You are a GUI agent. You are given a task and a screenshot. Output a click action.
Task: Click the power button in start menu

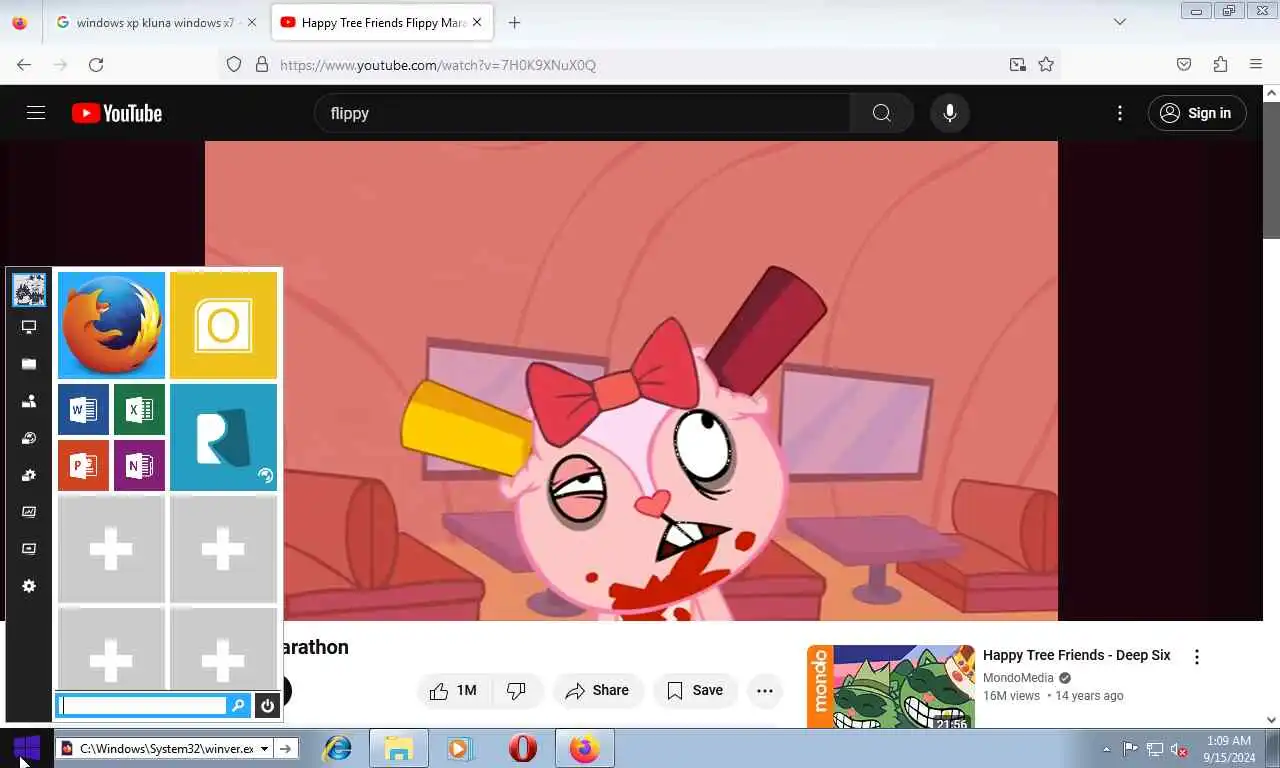267,705
